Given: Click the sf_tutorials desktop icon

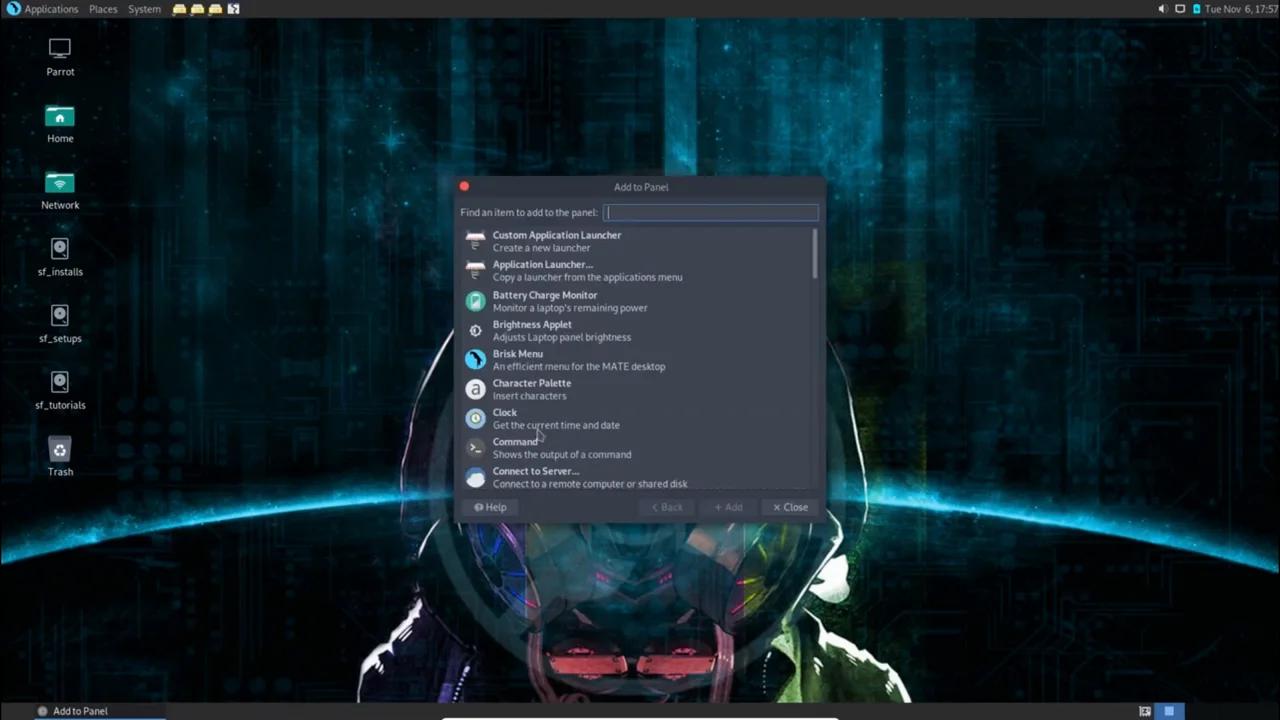Looking at the screenshot, I should [x=60, y=382].
